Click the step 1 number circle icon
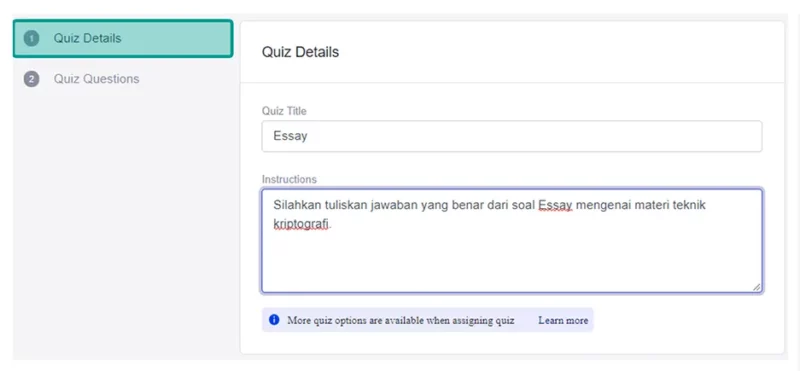This screenshot has height=371, width=800. coord(32,38)
